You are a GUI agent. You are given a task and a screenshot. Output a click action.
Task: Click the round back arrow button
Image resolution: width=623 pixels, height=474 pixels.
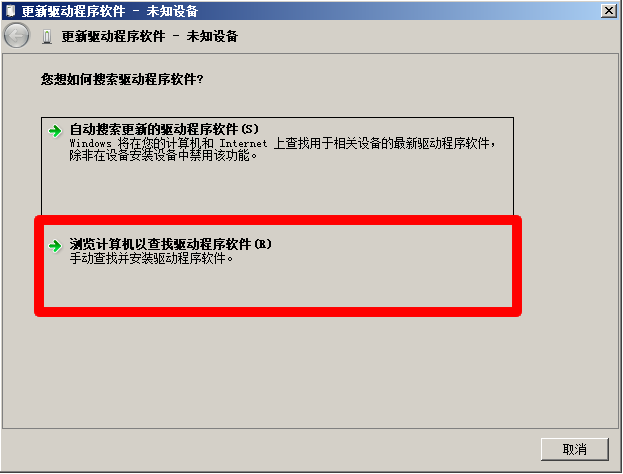[16, 36]
